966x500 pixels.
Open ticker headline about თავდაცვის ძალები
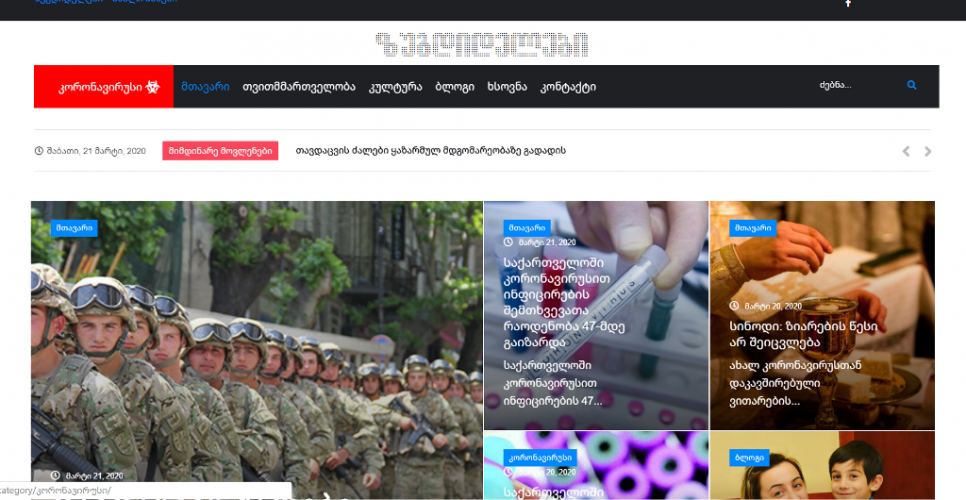click(431, 150)
